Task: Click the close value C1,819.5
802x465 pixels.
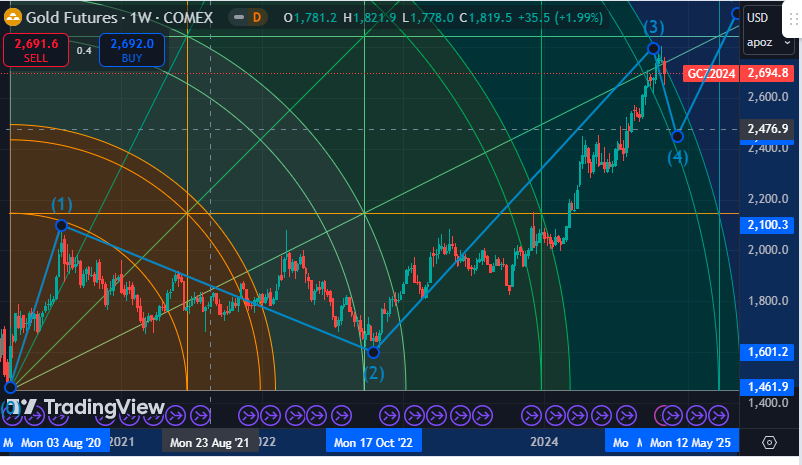Action: point(485,18)
